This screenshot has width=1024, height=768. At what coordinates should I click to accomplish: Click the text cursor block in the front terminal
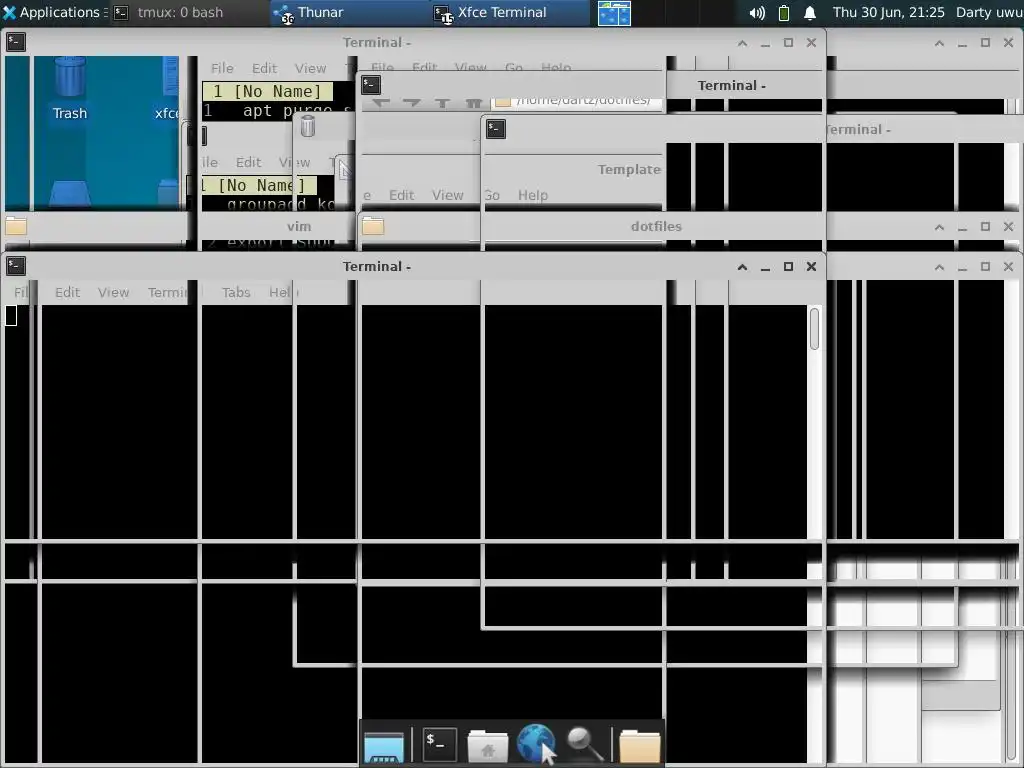coord(11,315)
